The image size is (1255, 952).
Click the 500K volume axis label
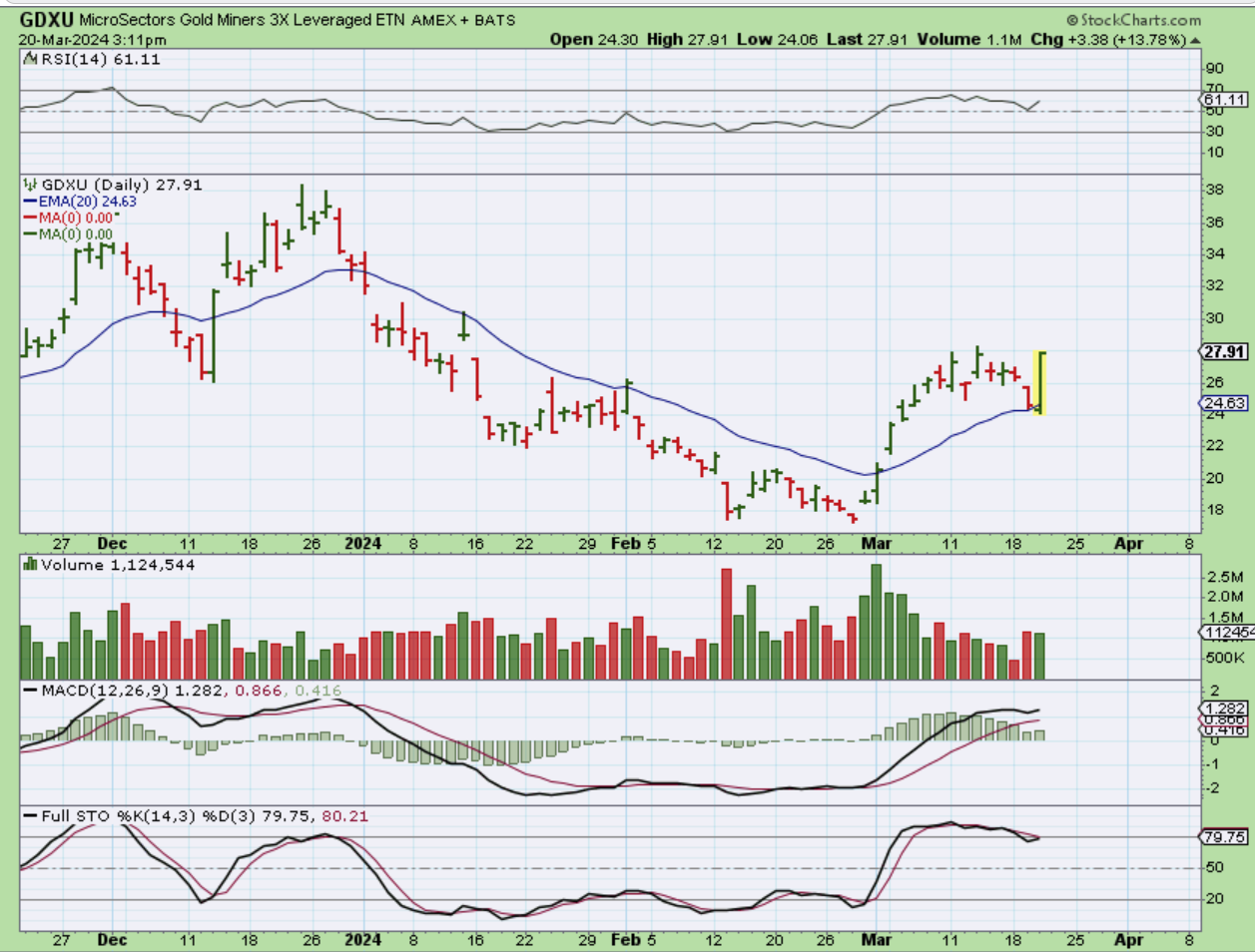point(1224,659)
